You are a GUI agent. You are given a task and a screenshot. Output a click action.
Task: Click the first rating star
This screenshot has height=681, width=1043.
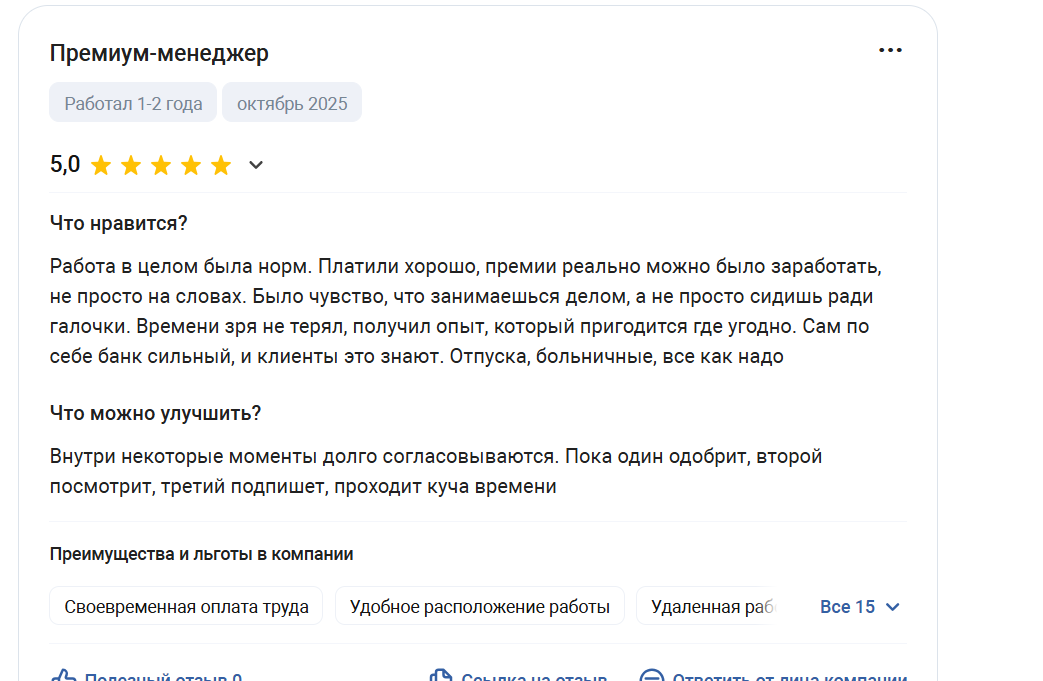(101, 166)
